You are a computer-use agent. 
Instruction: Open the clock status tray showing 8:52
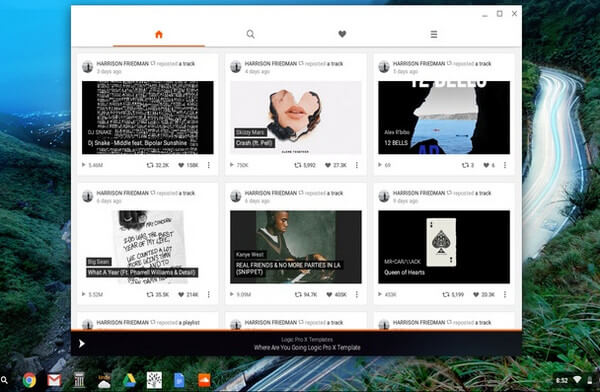tap(562, 380)
